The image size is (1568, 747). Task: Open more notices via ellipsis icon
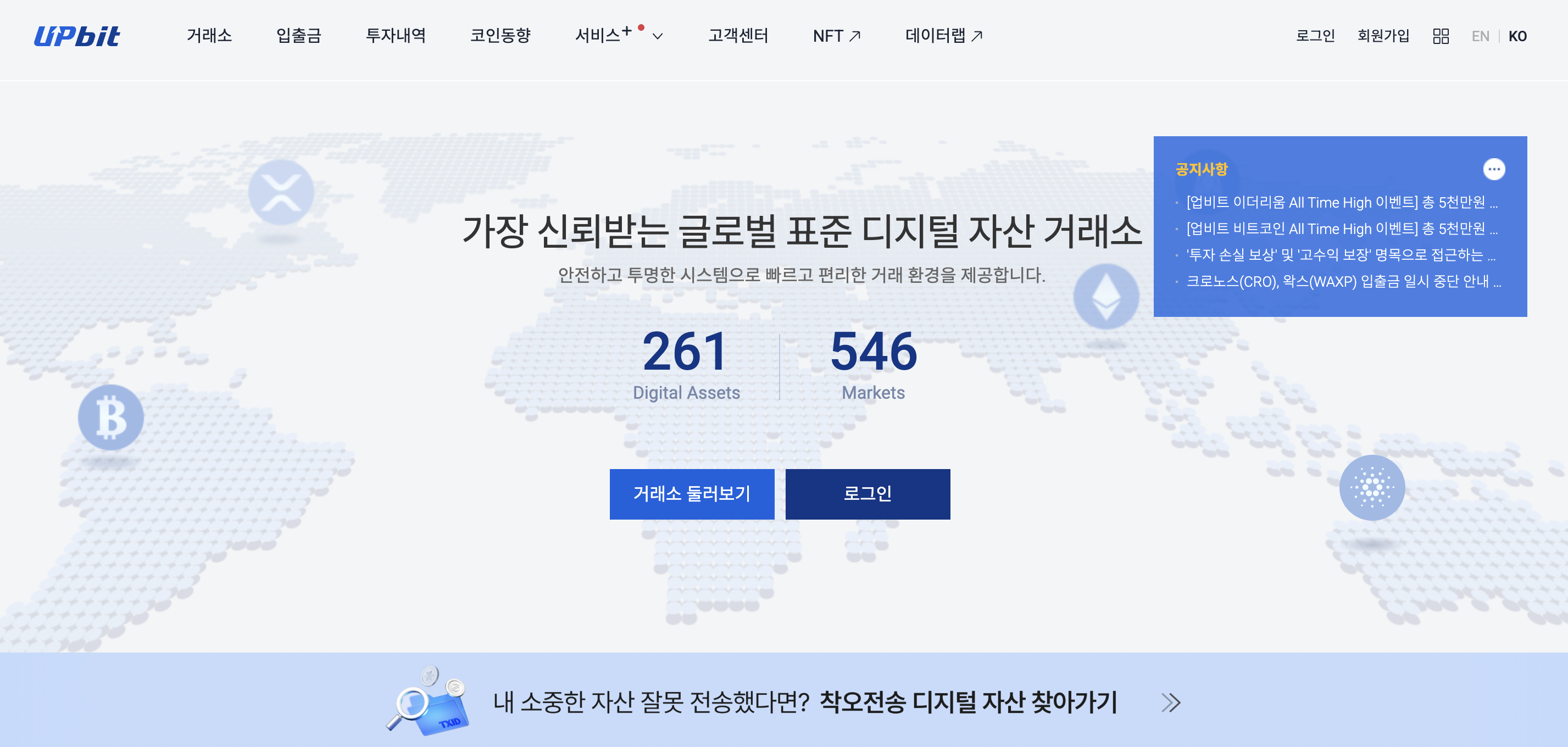pyautogui.click(x=1493, y=169)
